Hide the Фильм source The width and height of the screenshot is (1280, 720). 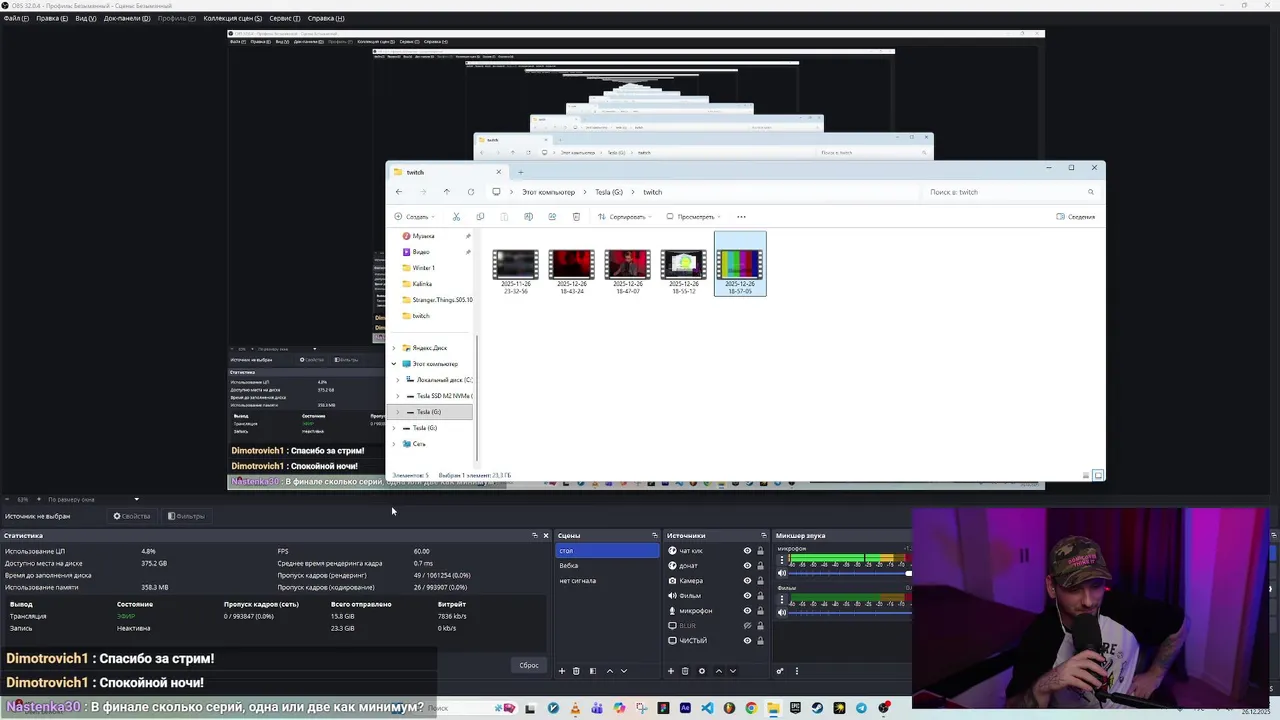pos(747,596)
